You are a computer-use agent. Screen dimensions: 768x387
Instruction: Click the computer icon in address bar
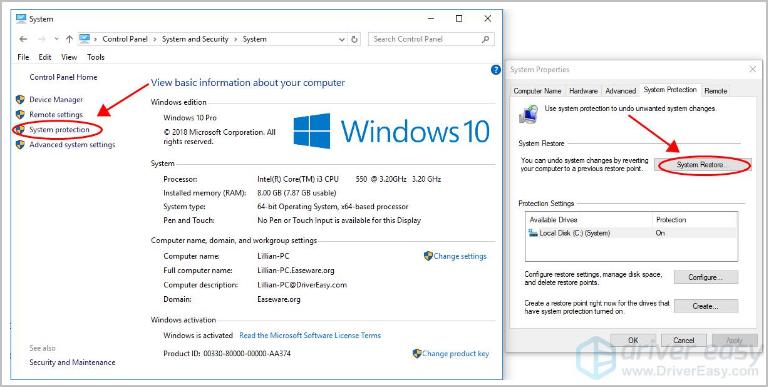pos(84,39)
